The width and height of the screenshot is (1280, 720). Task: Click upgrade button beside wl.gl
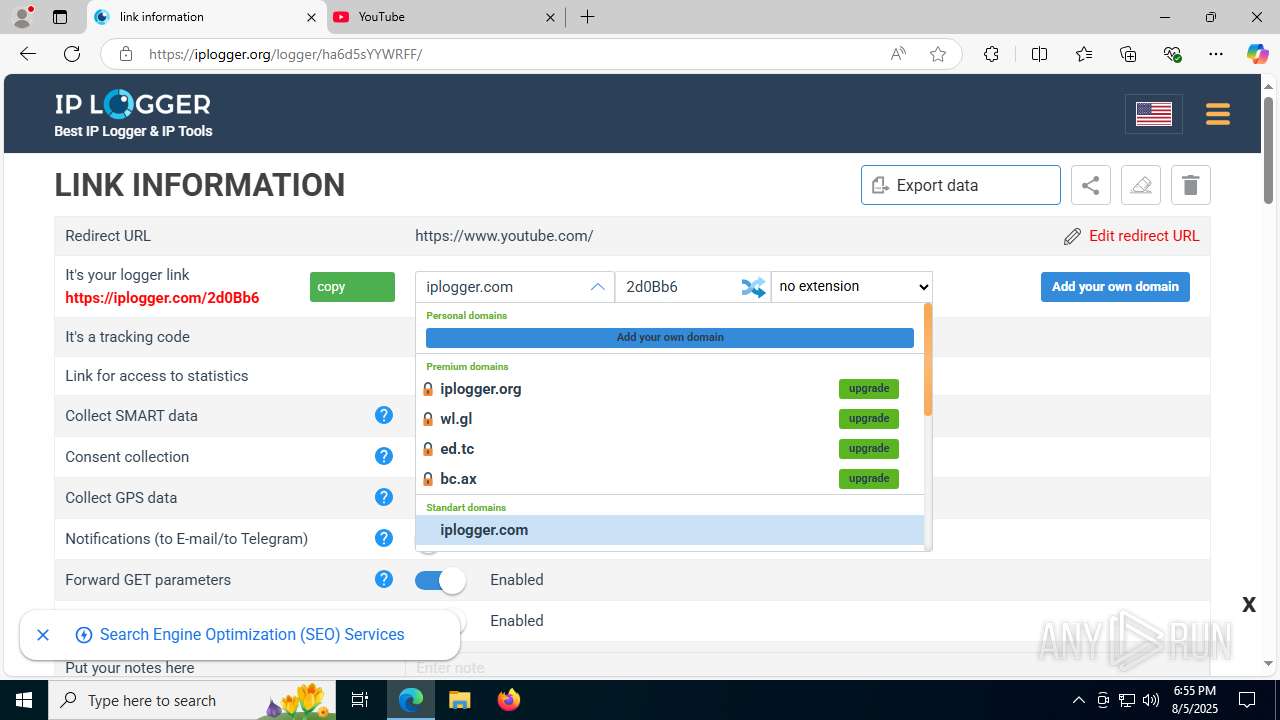tap(869, 419)
